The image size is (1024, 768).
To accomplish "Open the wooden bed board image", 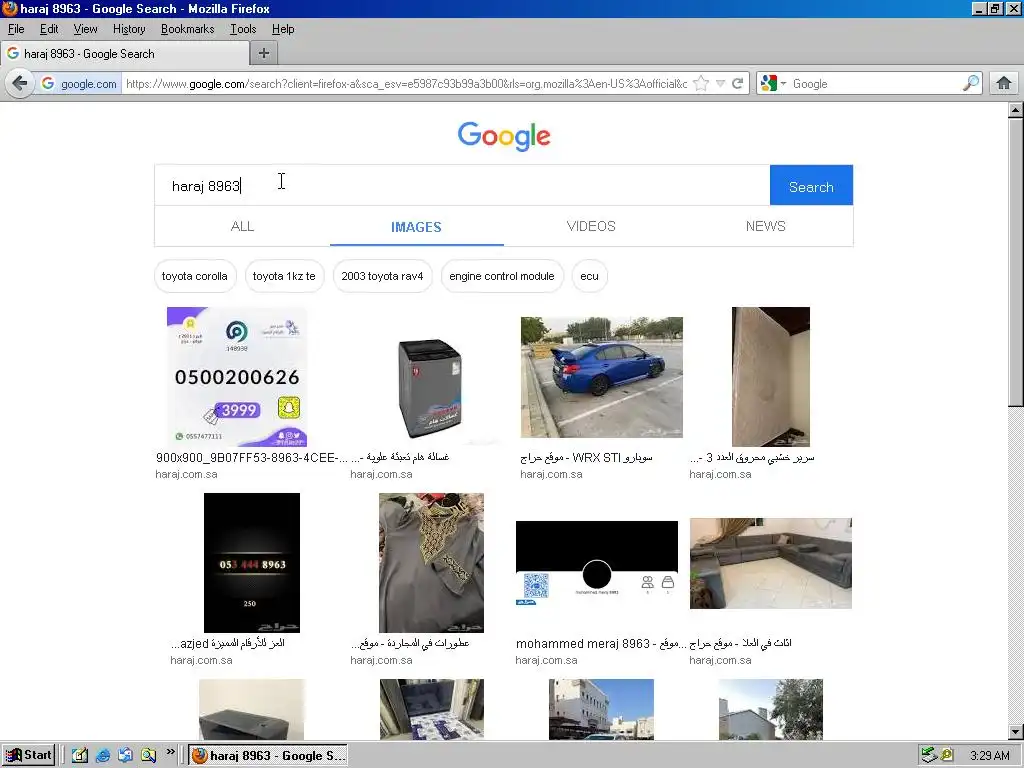I will (x=771, y=377).
